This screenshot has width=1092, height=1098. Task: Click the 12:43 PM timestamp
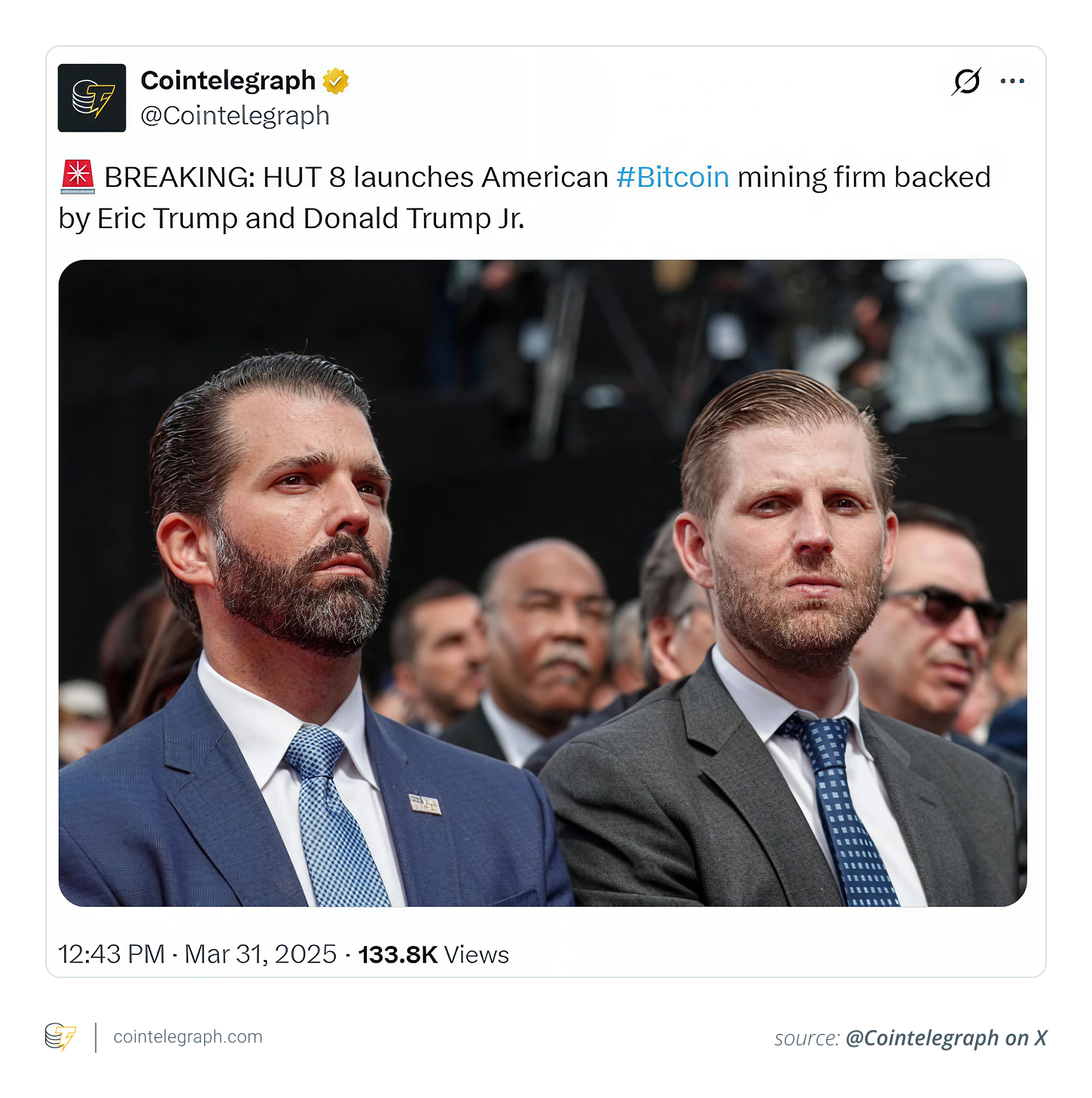111,954
